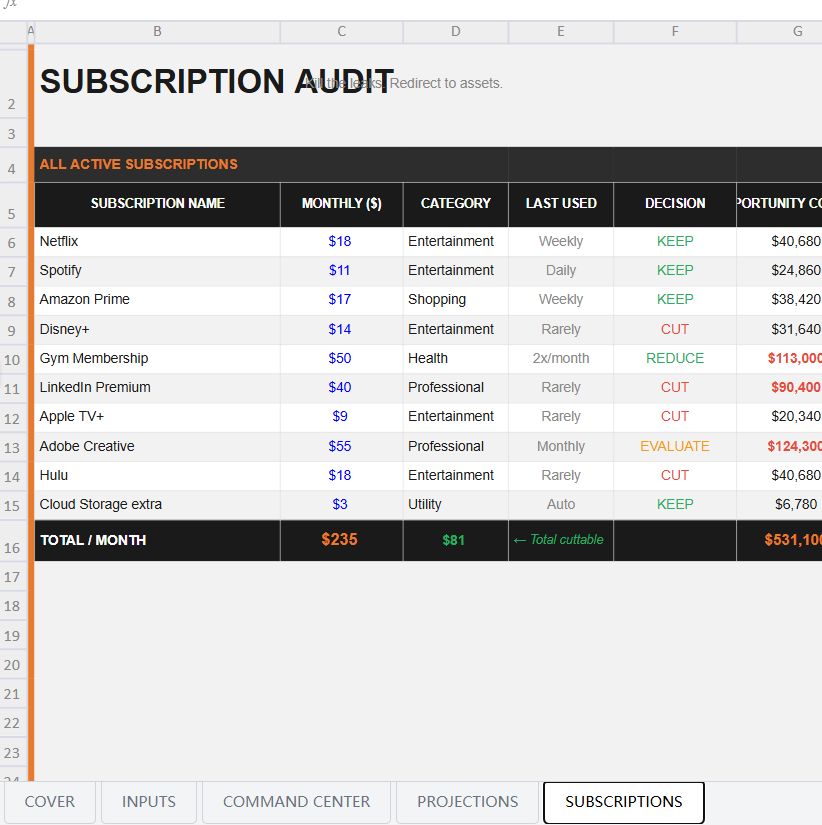Click Spotify's Daily last-used cell
This screenshot has width=822, height=825.
pyautogui.click(x=561, y=270)
